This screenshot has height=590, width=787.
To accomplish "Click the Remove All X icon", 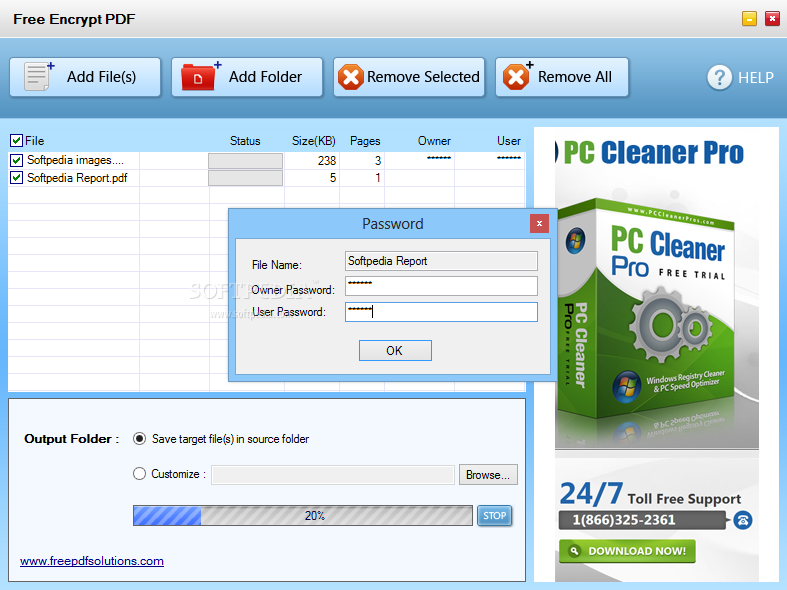I will [x=517, y=76].
